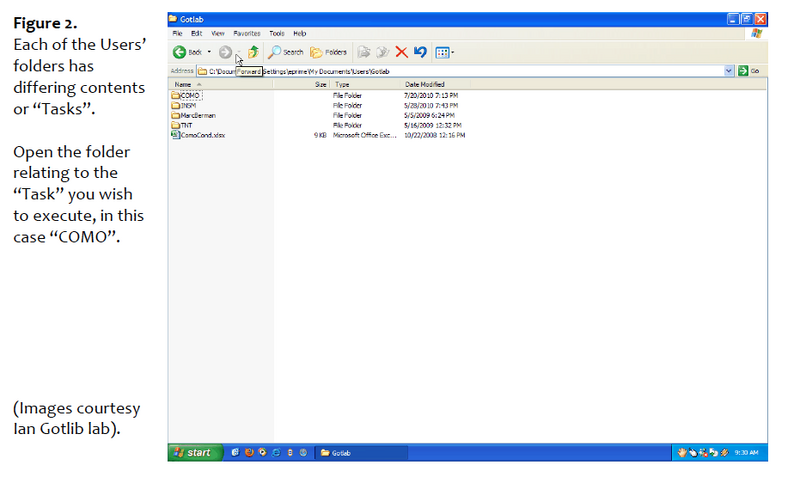
Task: Expand the Address bar dropdown arrow
Action: [x=729, y=71]
